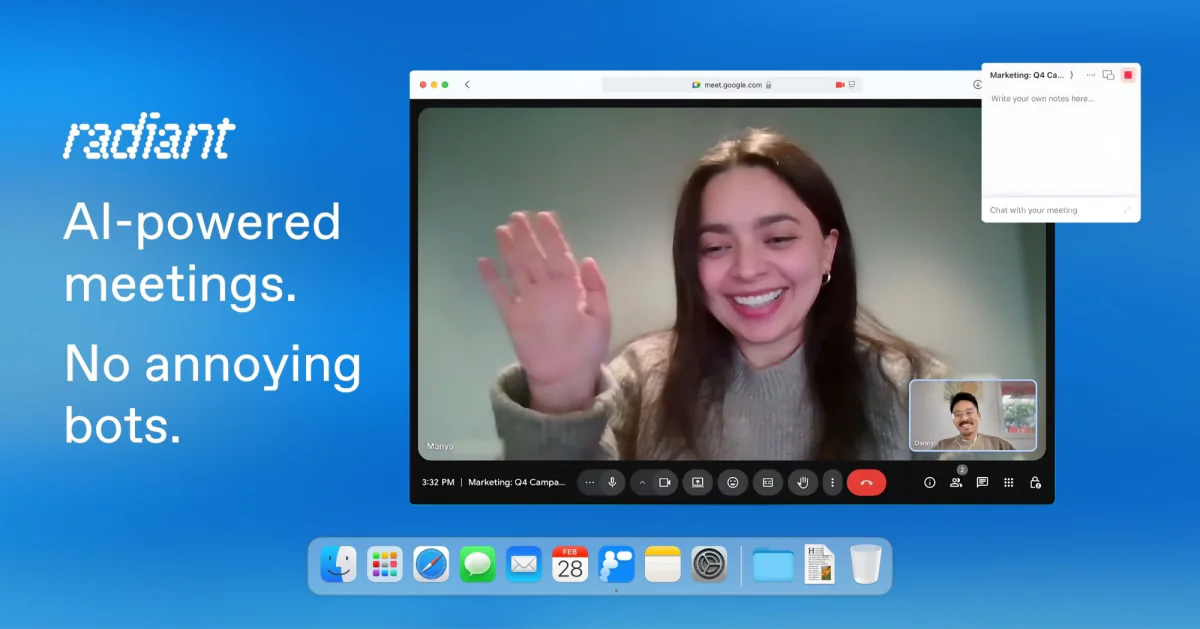This screenshot has width=1200, height=629.
Task: Click the Radiant pop-out window icon
Action: point(1108,75)
